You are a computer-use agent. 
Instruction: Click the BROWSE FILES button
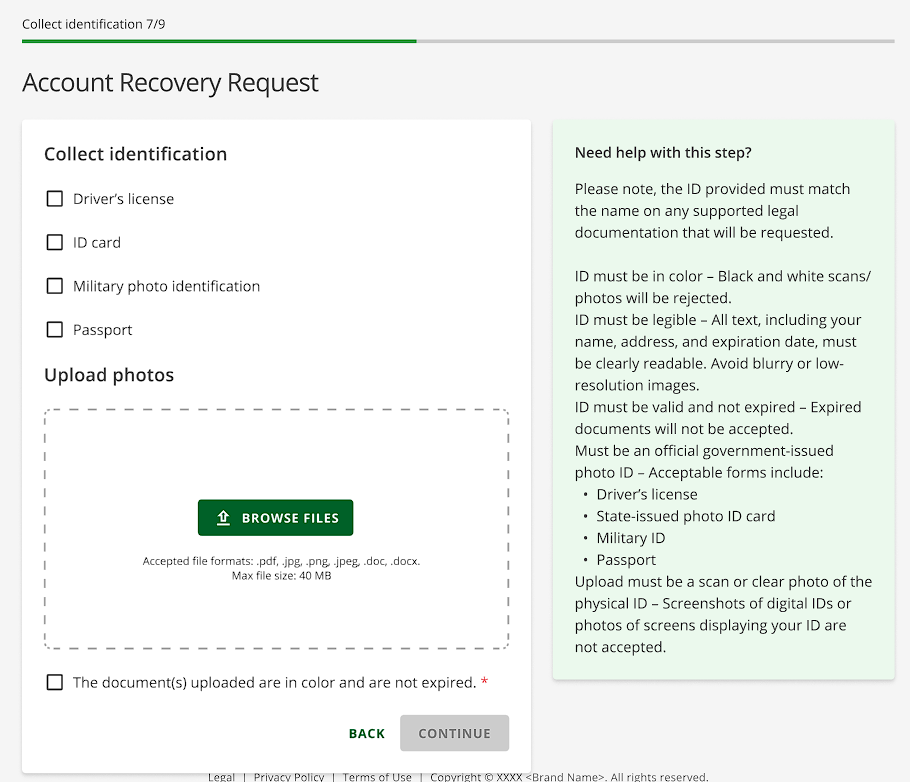coord(275,517)
